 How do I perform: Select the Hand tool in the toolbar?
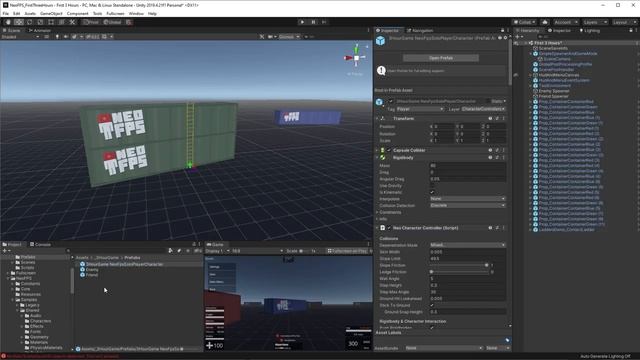pyautogui.click(x=8, y=22)
